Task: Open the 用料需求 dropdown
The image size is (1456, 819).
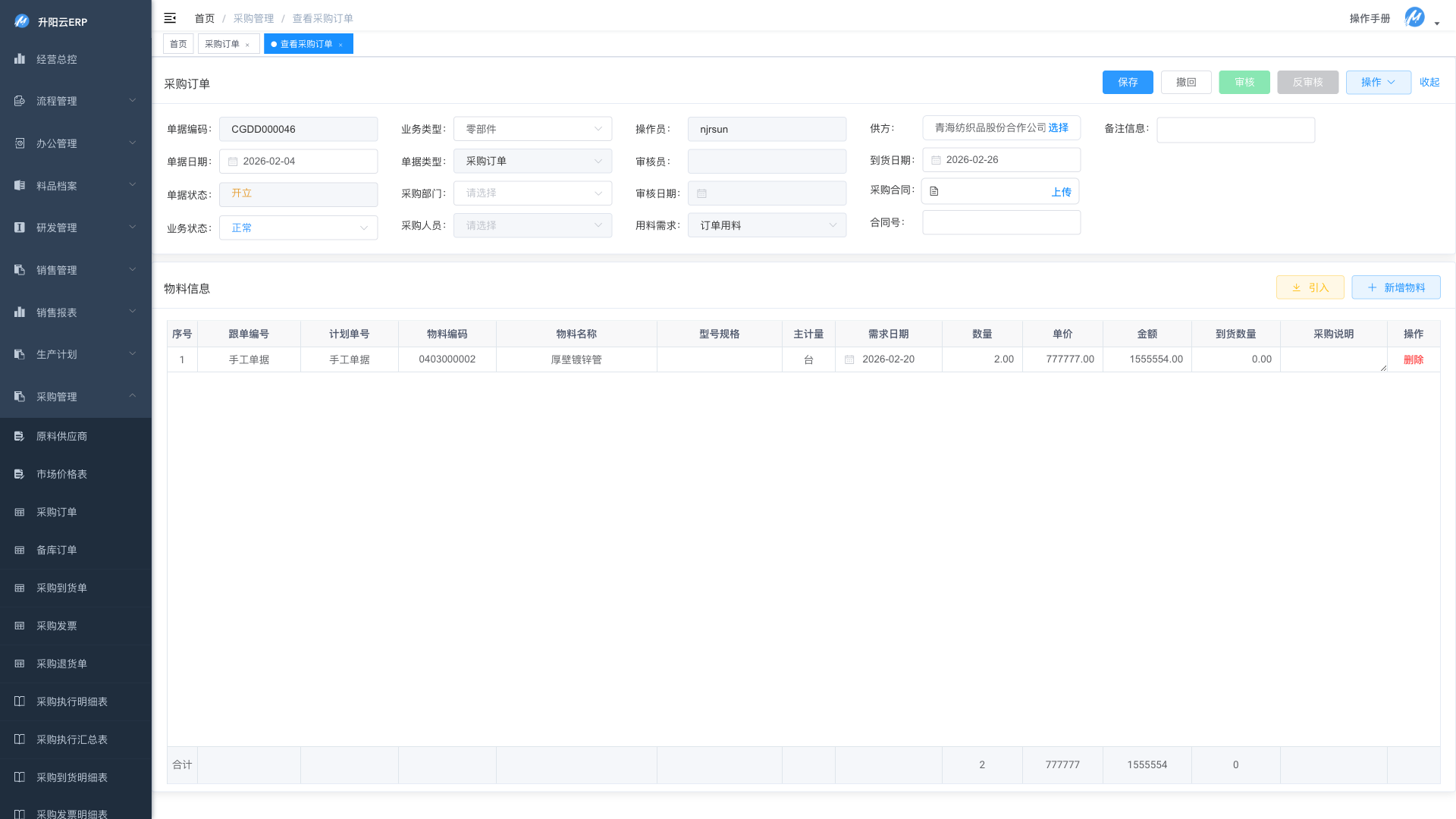Action: pos(767,225)
